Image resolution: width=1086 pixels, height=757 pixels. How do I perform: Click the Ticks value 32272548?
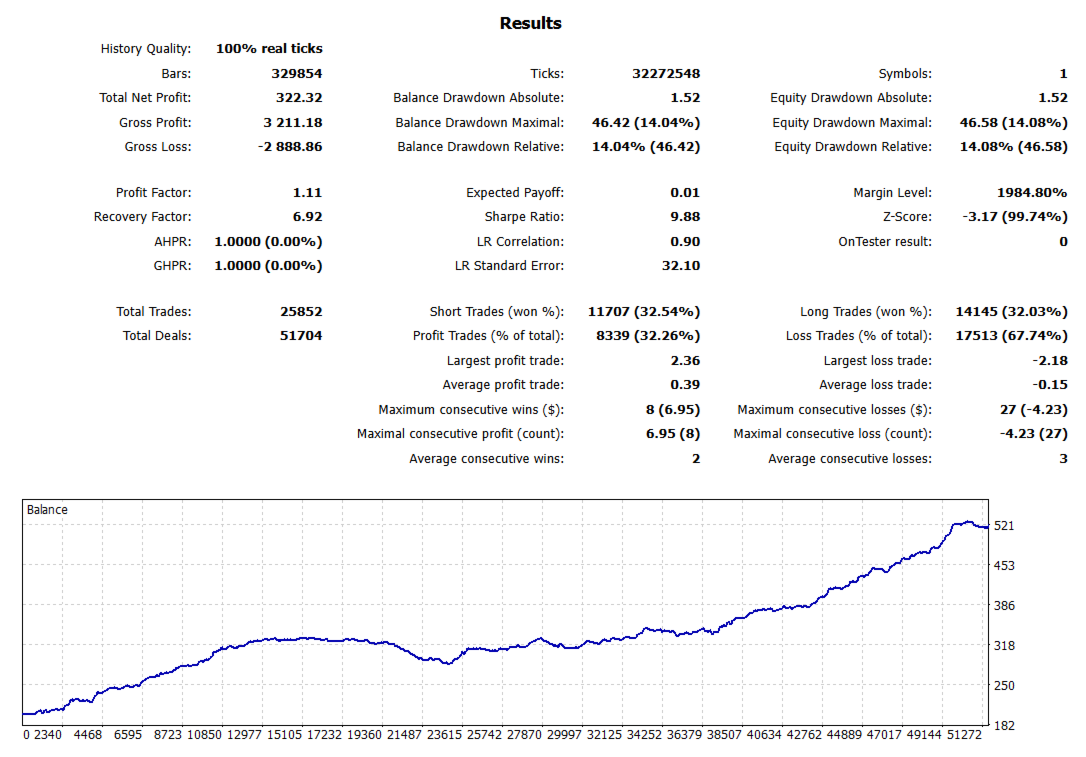click(666, 73)
